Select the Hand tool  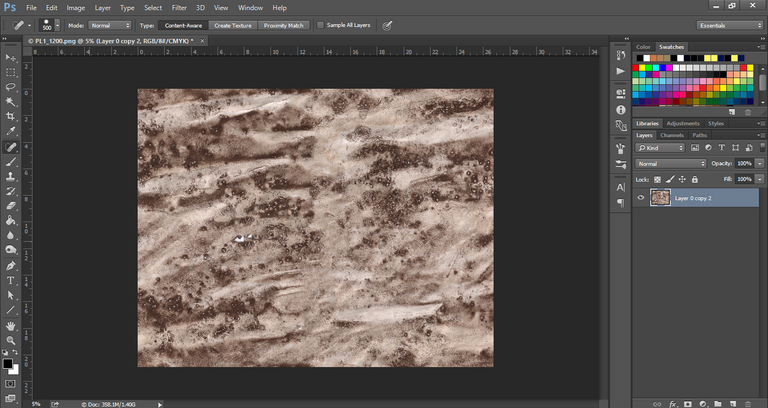(10, 326)
